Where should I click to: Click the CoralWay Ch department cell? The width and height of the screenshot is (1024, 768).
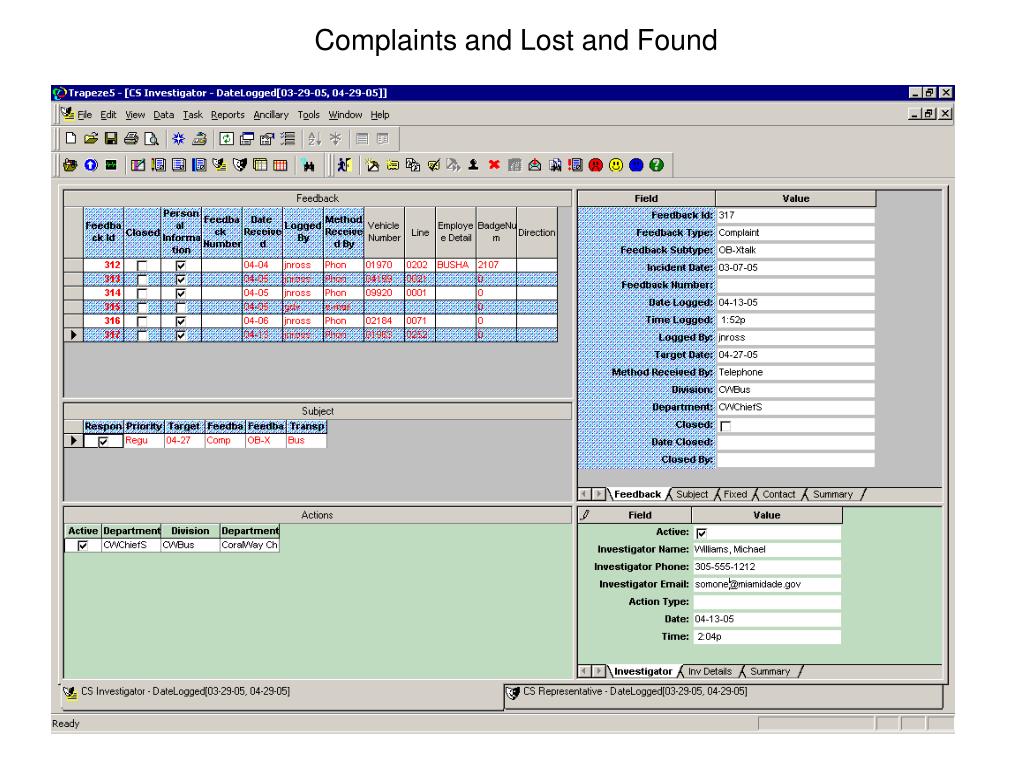point(249,545)
